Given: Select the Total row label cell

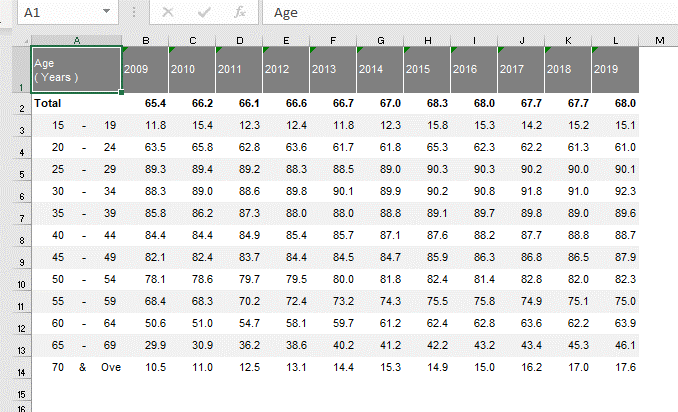Looking at the screenshot, I should [76, 103].
